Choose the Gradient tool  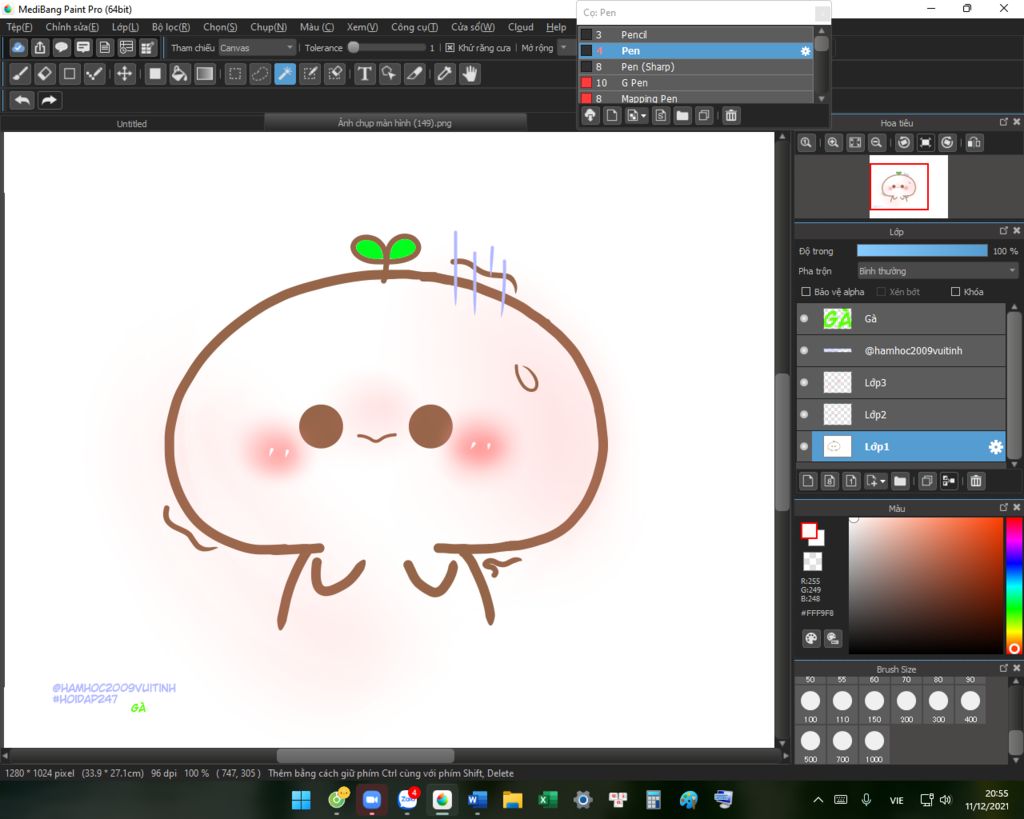(x=205, y=74)
